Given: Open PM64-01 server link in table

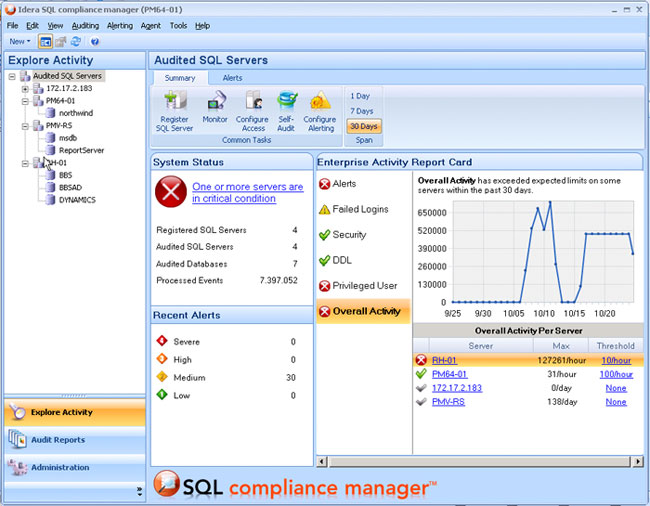Looking at the screenshot, I should (x=449, y=374).
